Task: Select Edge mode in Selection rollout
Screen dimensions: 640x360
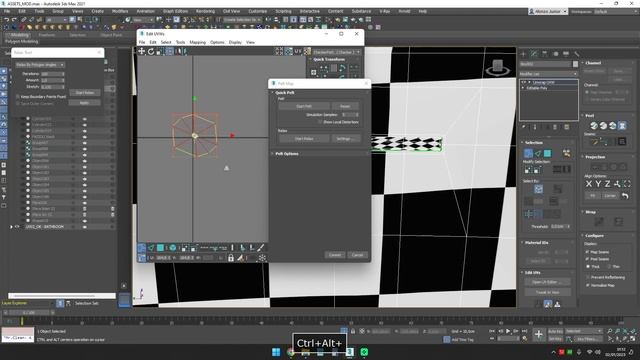Action: click(538, 153)
